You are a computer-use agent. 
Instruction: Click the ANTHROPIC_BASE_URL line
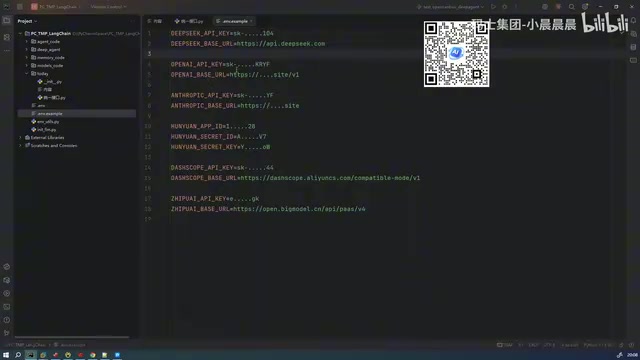pyautogui.click(x=235, y=106)
